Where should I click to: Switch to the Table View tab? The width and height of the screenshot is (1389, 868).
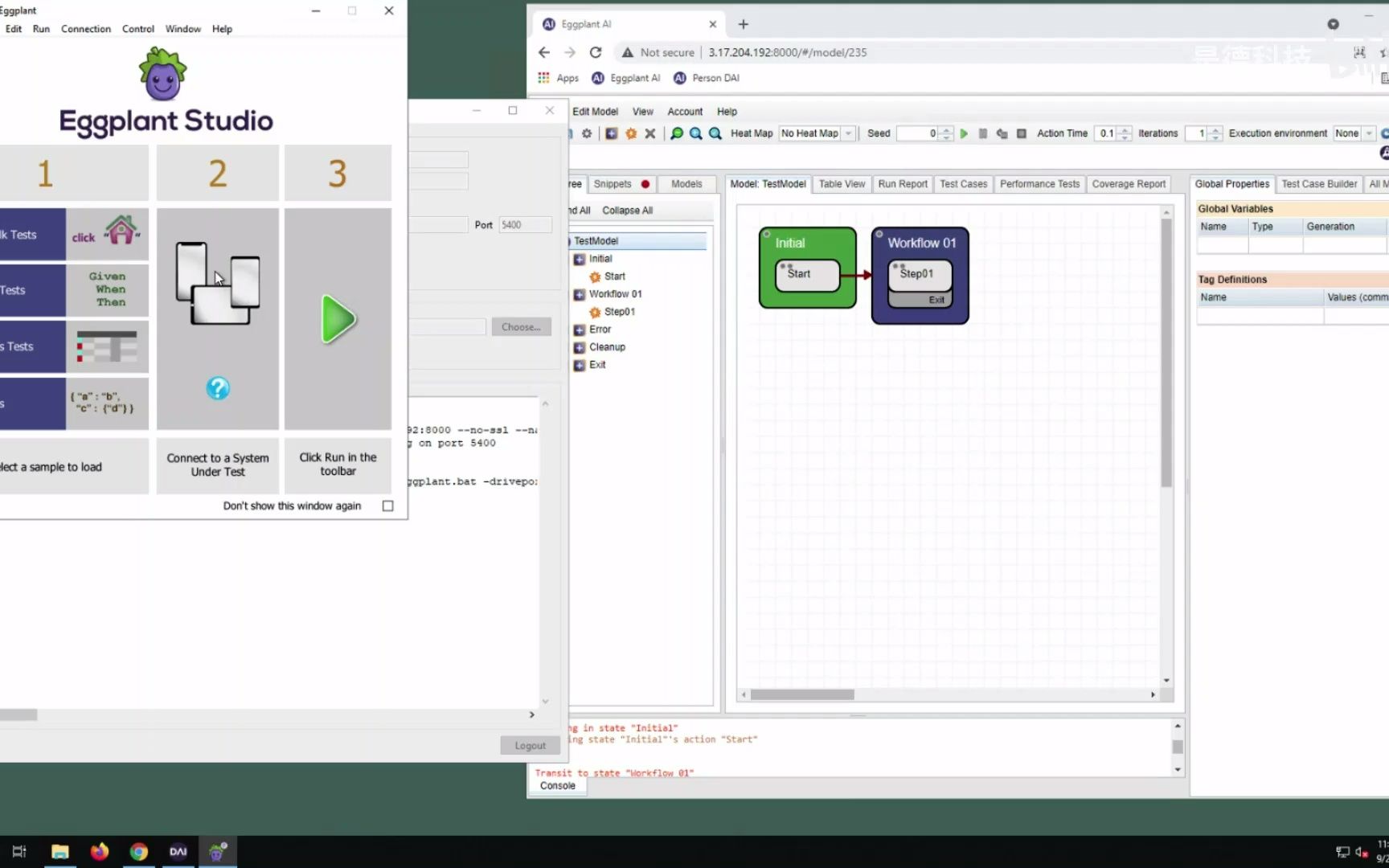tap(842, 184)
